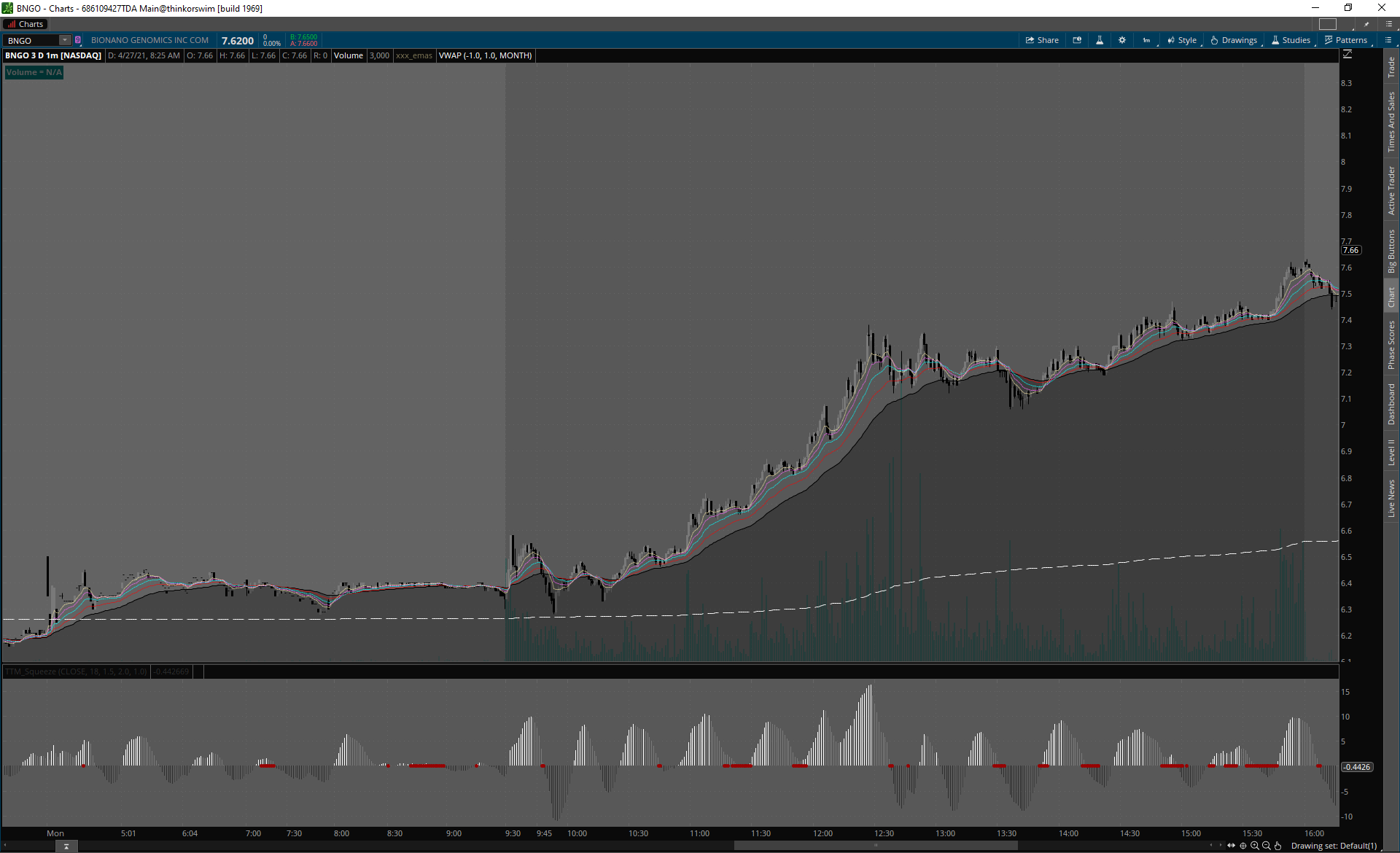Click the purple symbol link icon

click(x=78, y=40)
